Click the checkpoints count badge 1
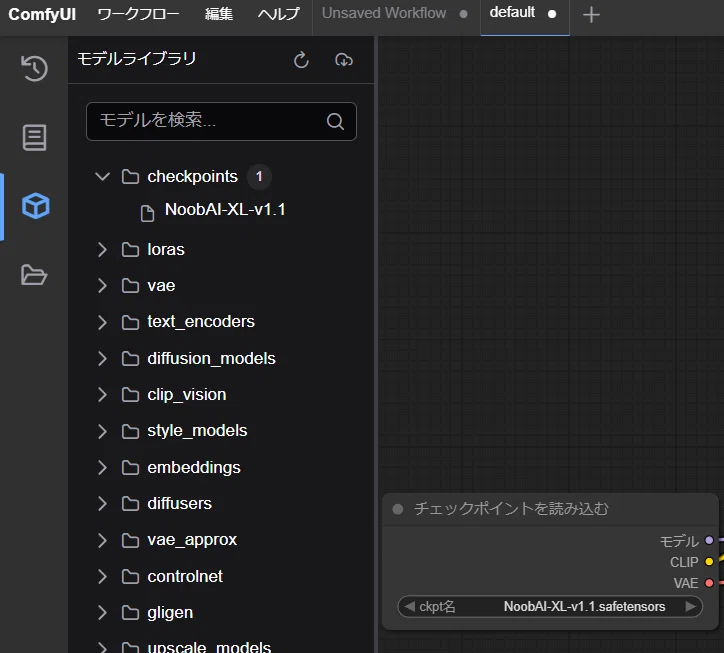 point(259,176)
